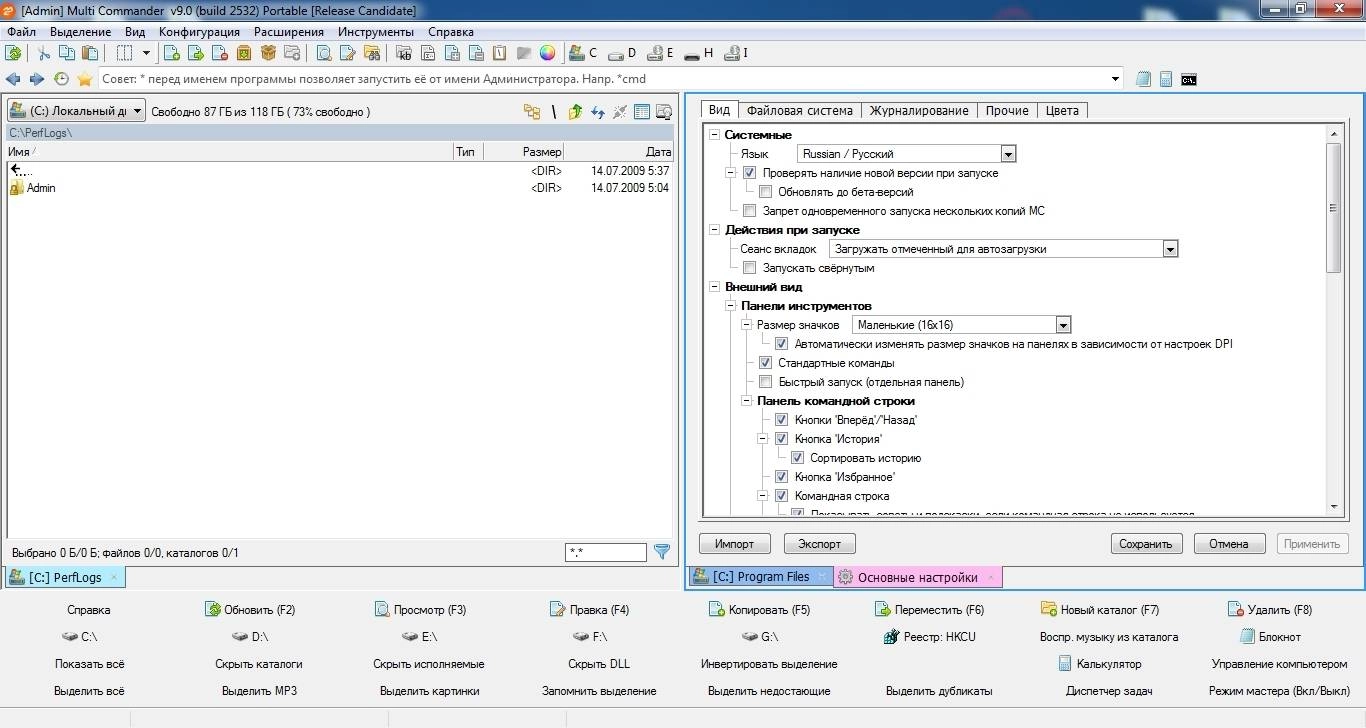This screenshot has width=1366, height=728.
Task: Click drive H icon in toolbar
Action: pos(698,53)
